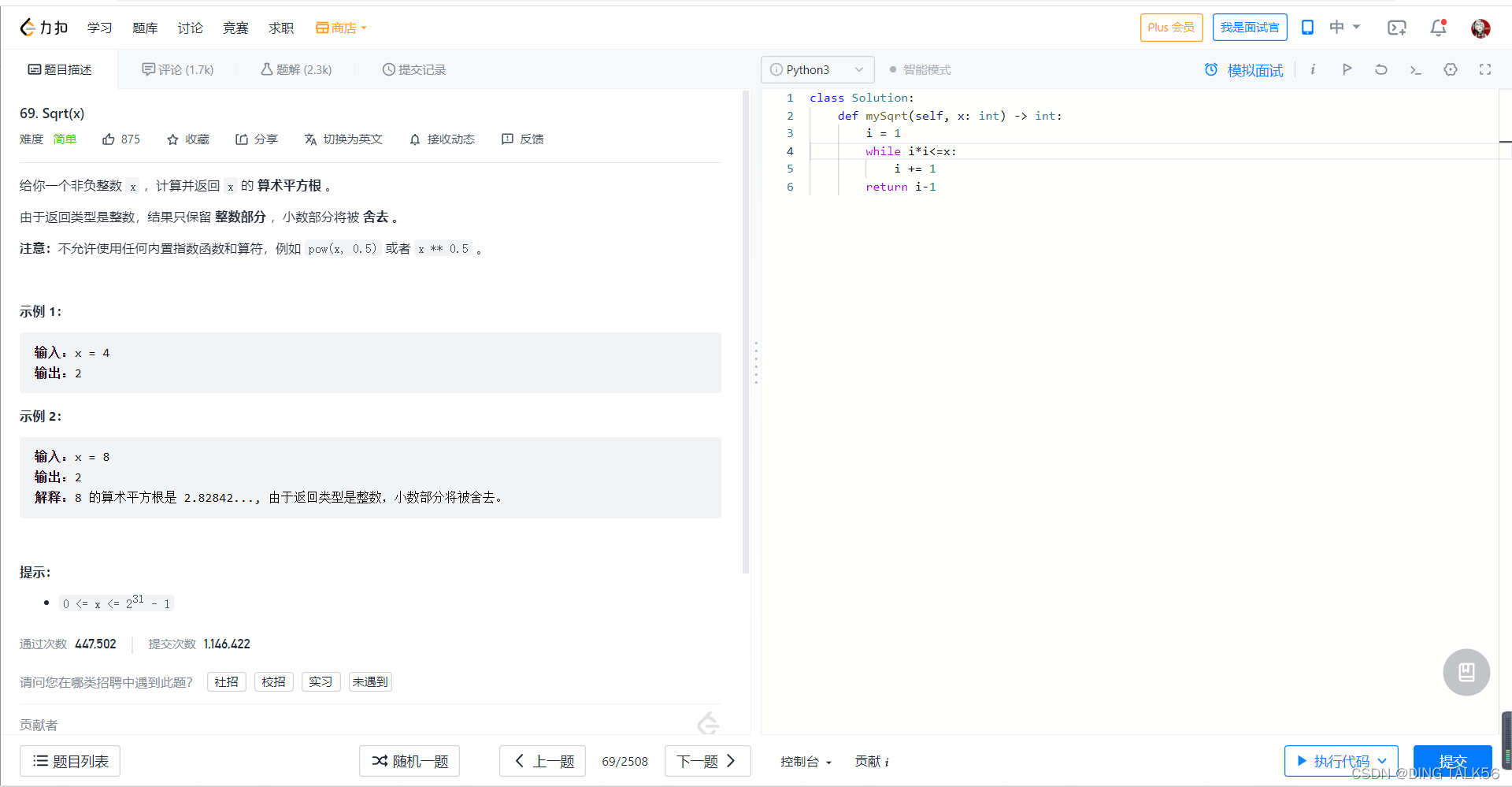This screenshot has width=1512, height=787.
Task: Enter fullscreen editor mode
Action: click(1485, 69)
